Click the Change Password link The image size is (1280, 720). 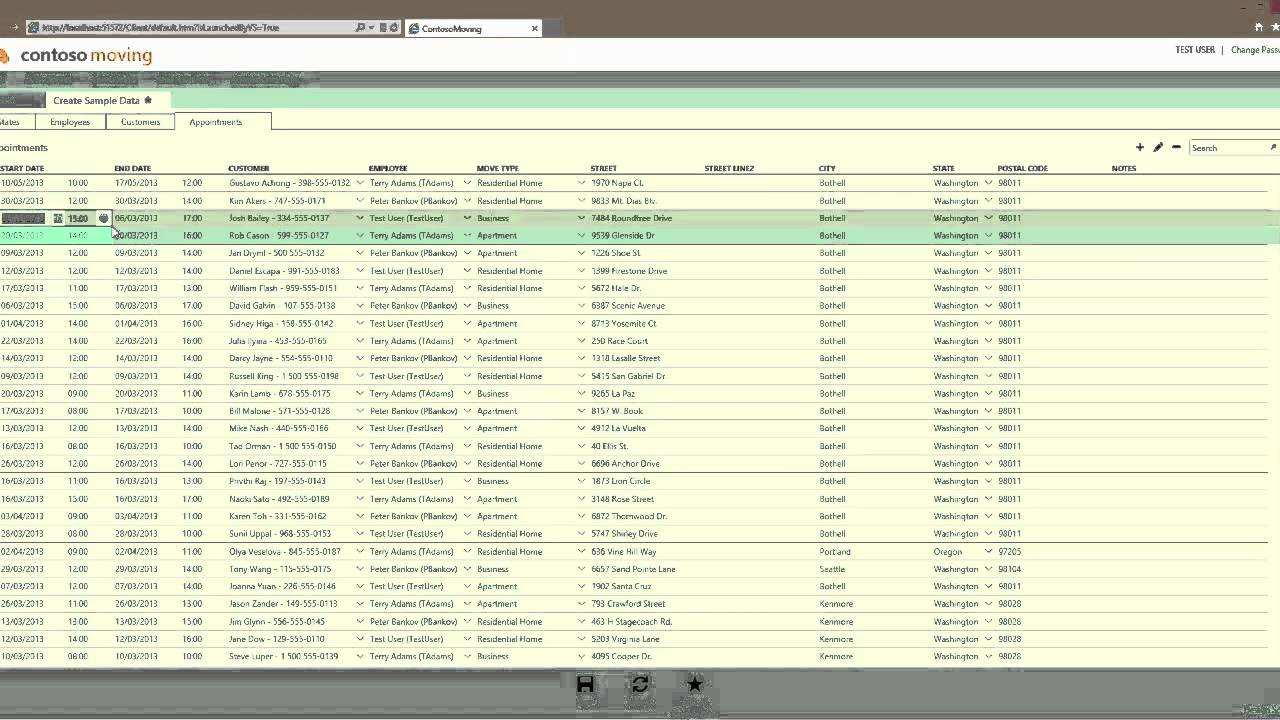pos(1255,50)
